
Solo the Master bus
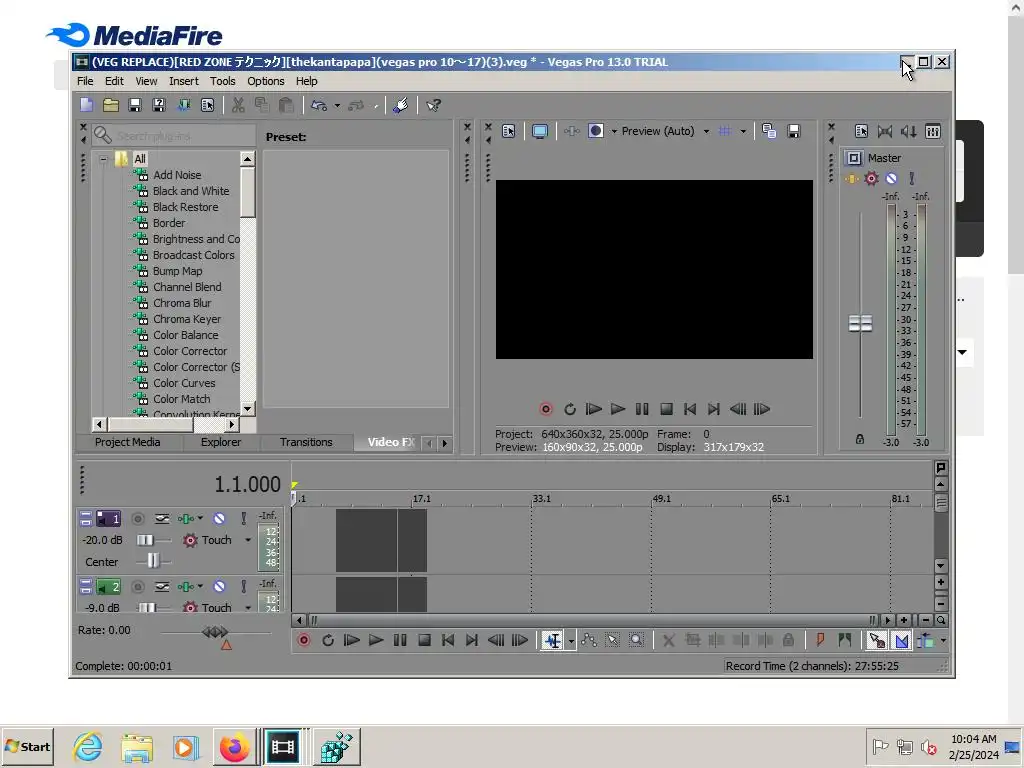[x=912, y=178]
